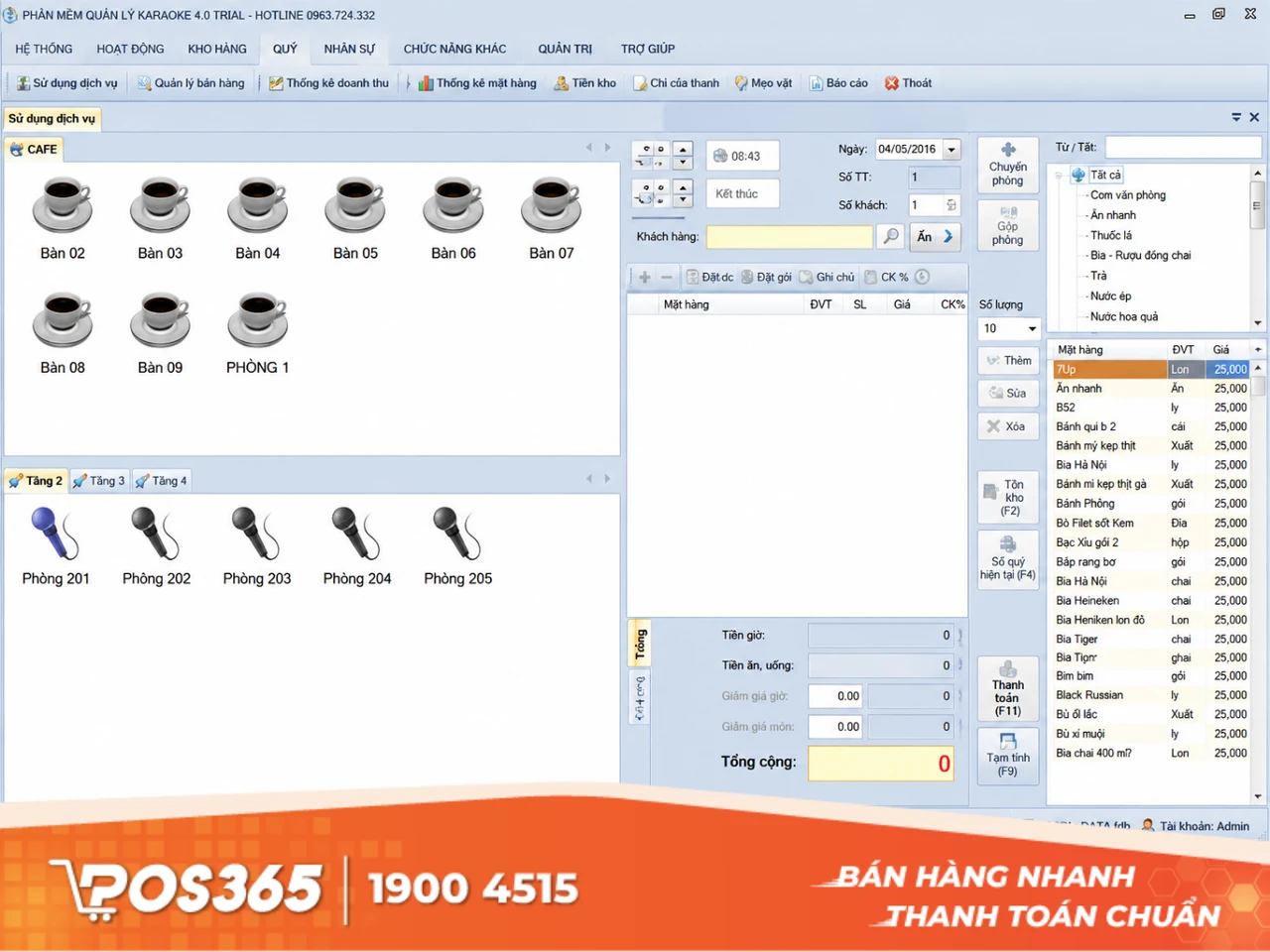Click the Đặt dc toolbar button

(x=709, y=278)
